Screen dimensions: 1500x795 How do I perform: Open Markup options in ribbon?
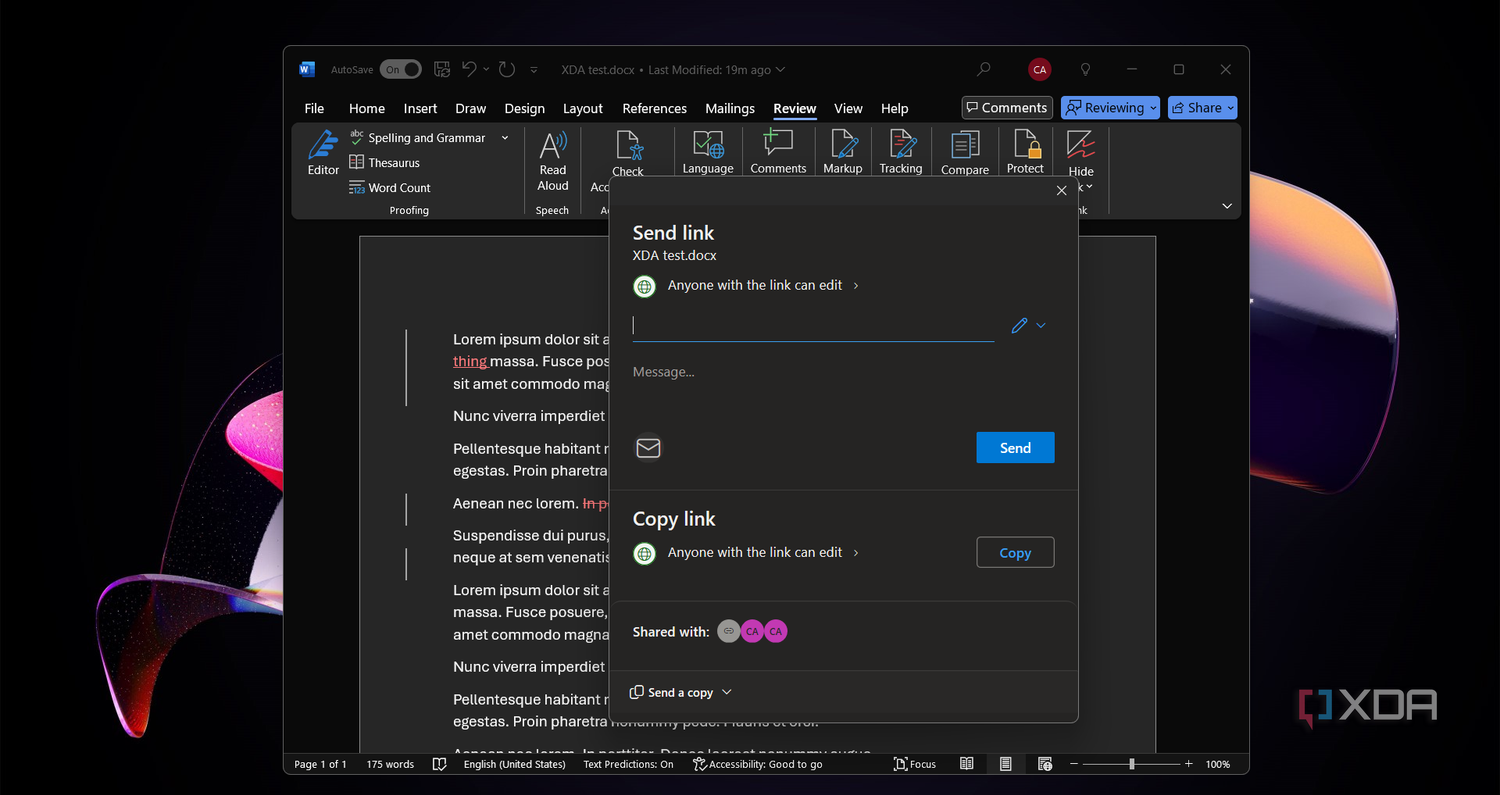click(x=843, y=153)
